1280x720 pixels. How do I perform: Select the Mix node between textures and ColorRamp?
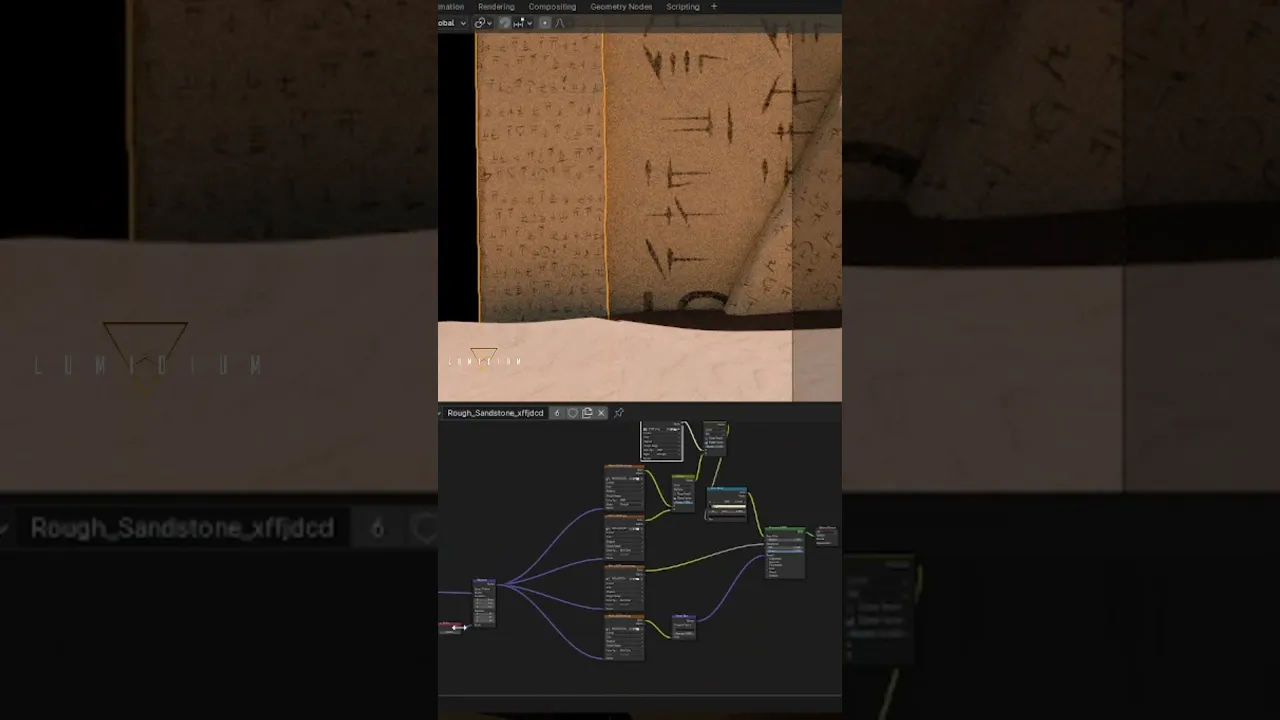683,493
